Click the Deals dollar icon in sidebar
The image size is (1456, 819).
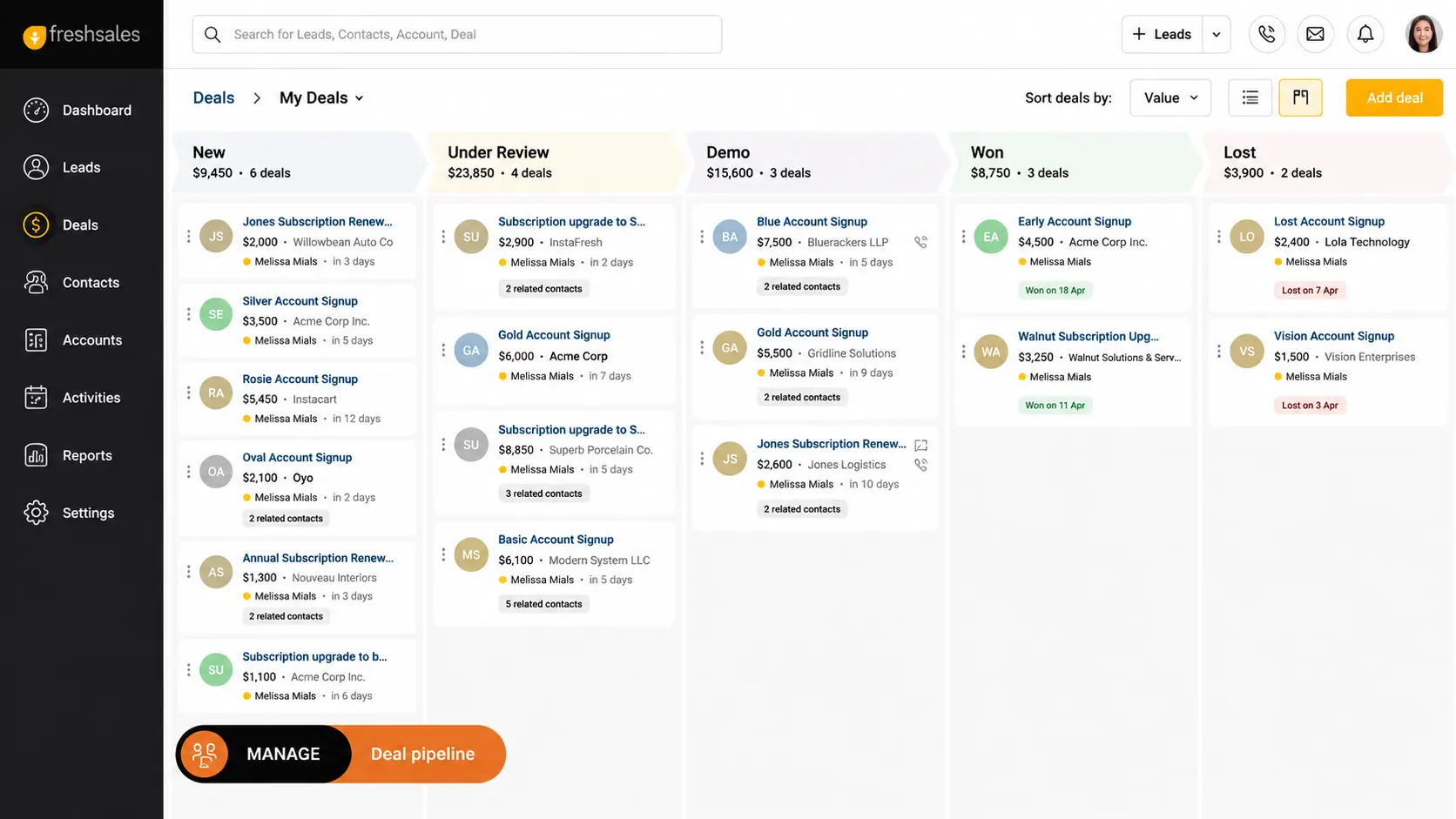36,225
